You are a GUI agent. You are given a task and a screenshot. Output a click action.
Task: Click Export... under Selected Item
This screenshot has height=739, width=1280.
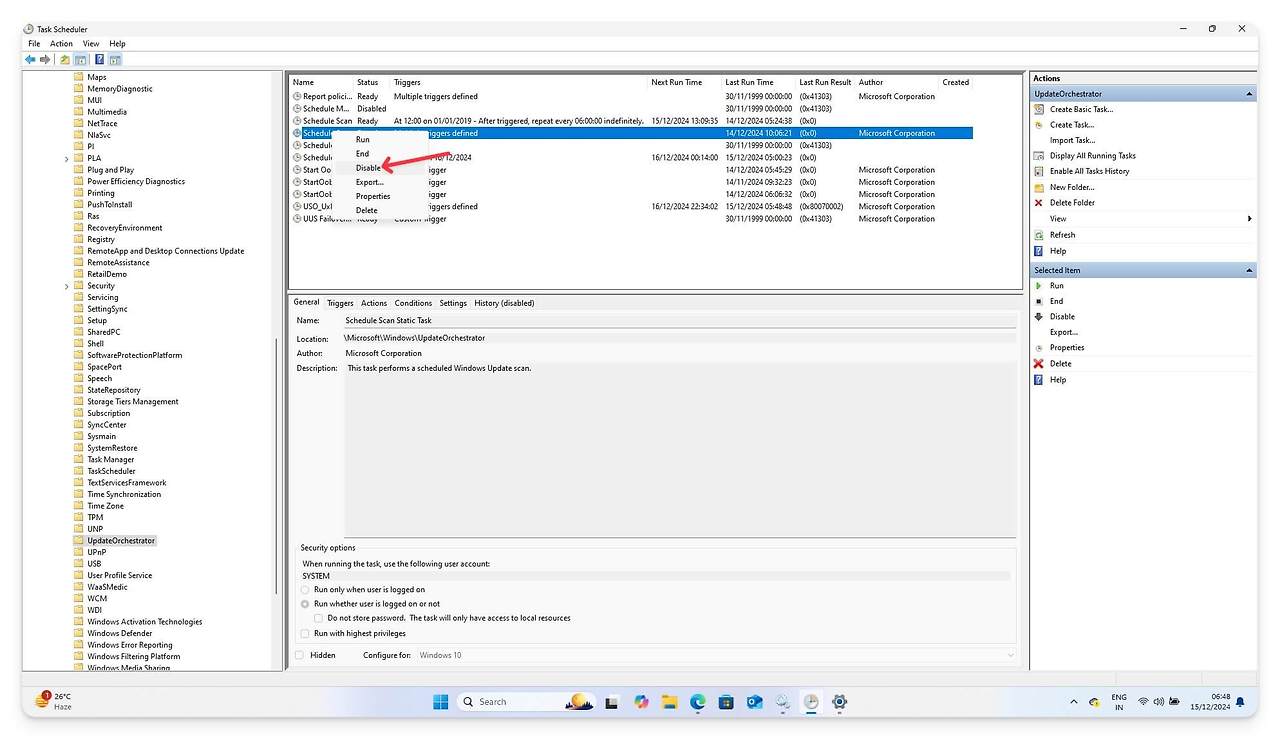click(x=1064, y=332)
